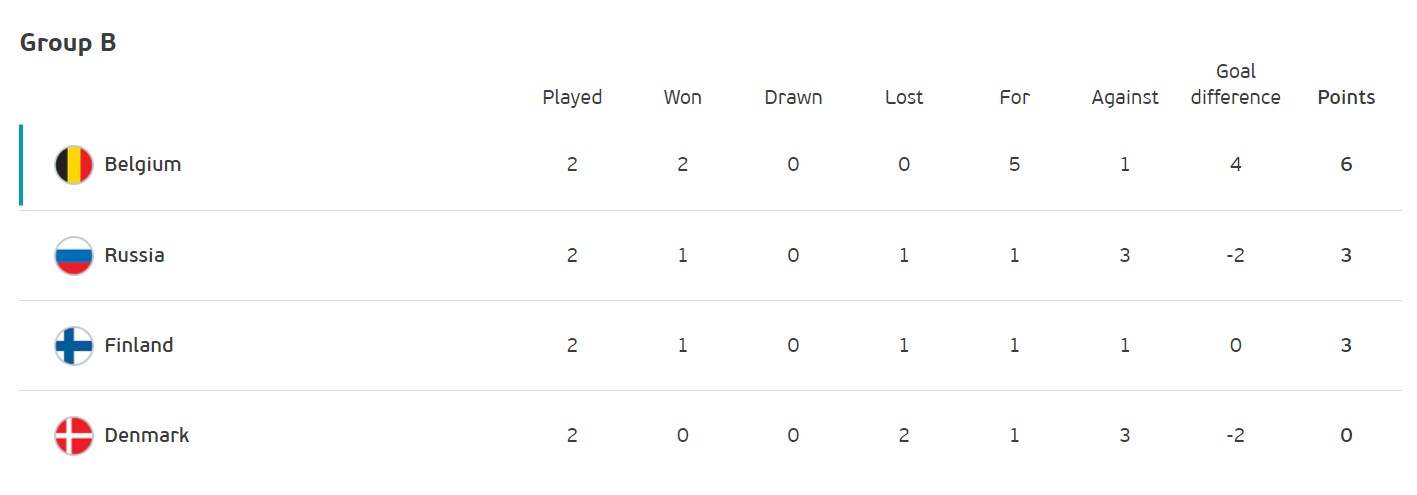Click the Denmark flag icon
The width and height of the screenshot is (1417, 495).
pyautogui.click(x=73, y=435)
